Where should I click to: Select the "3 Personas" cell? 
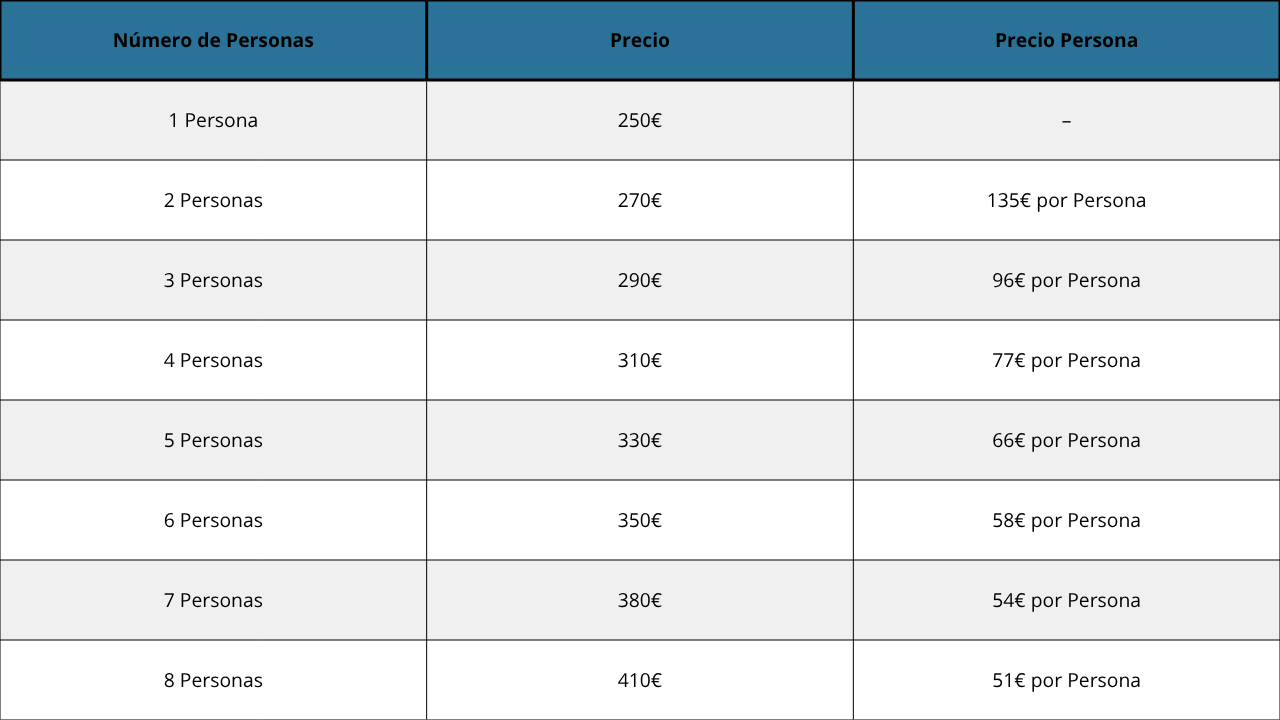pyautogui.click(x=213, y=281)
